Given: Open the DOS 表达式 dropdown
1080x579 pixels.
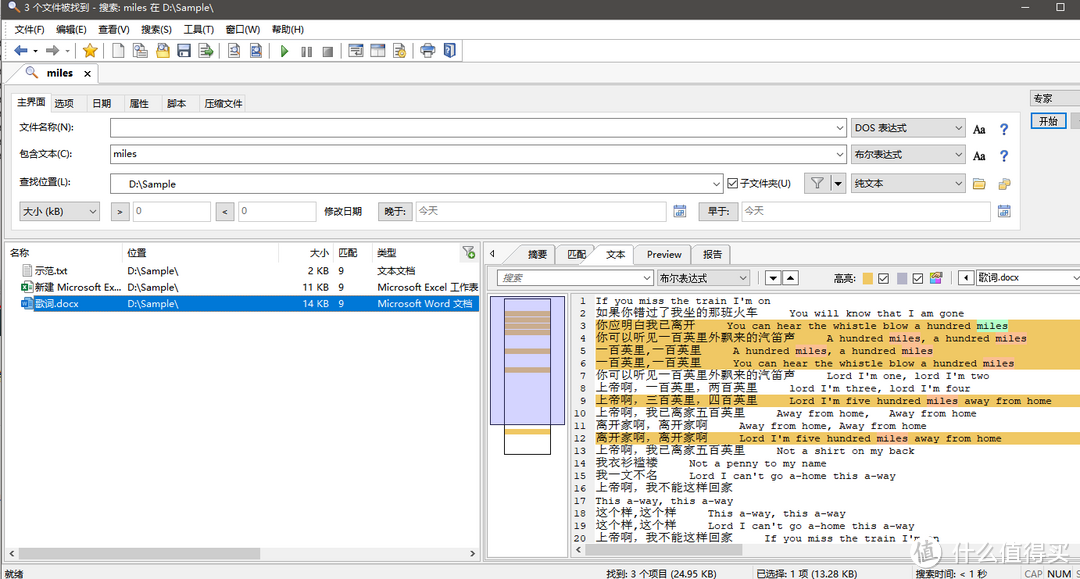Looking at the screenshot, I should 908,128.
